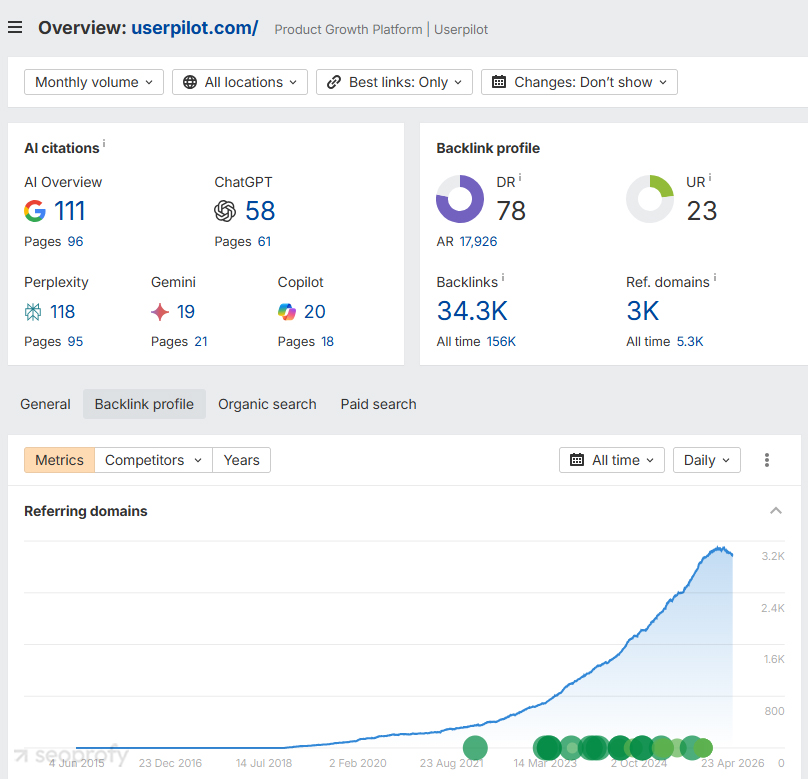808x779 pixels.
Task: Click the all time backlinks 156K
Action: 501,341
